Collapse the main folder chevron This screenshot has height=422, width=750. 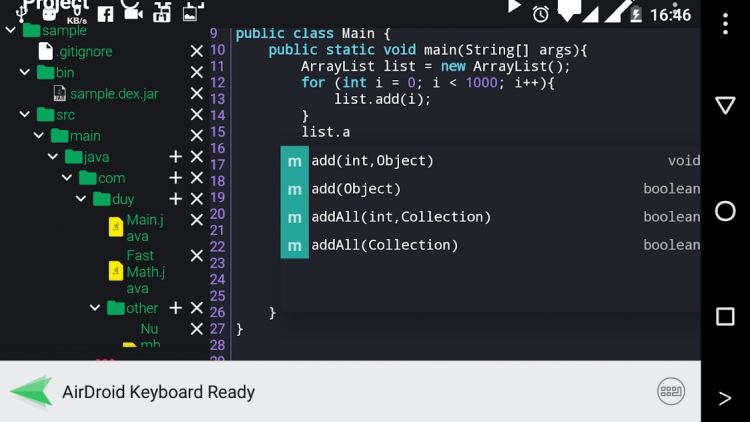[x=39, y=136]
